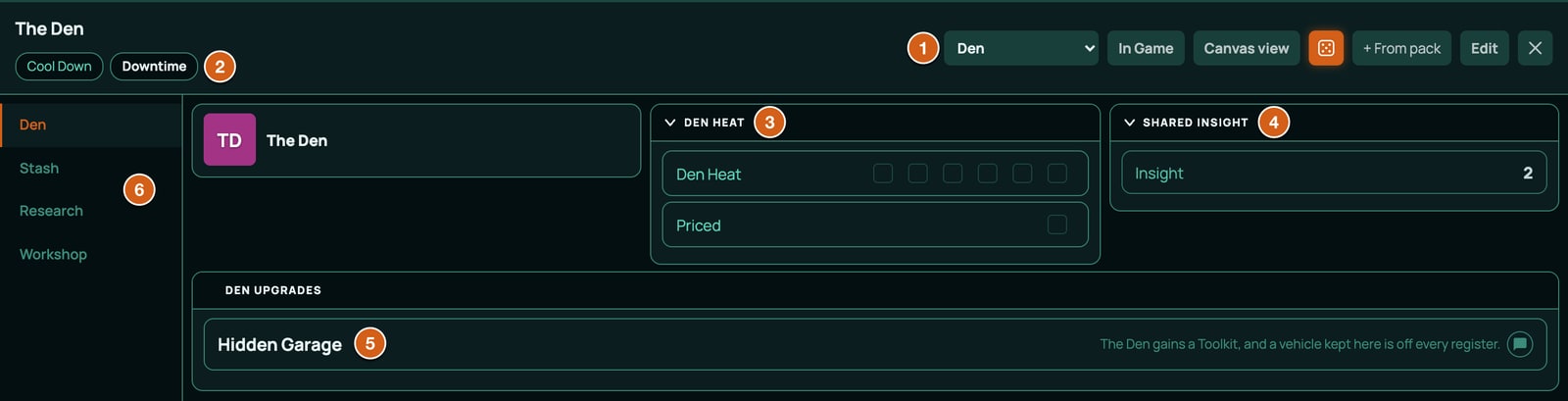
Task: Click annotation marker number 6
Action: tap(139, 189)
